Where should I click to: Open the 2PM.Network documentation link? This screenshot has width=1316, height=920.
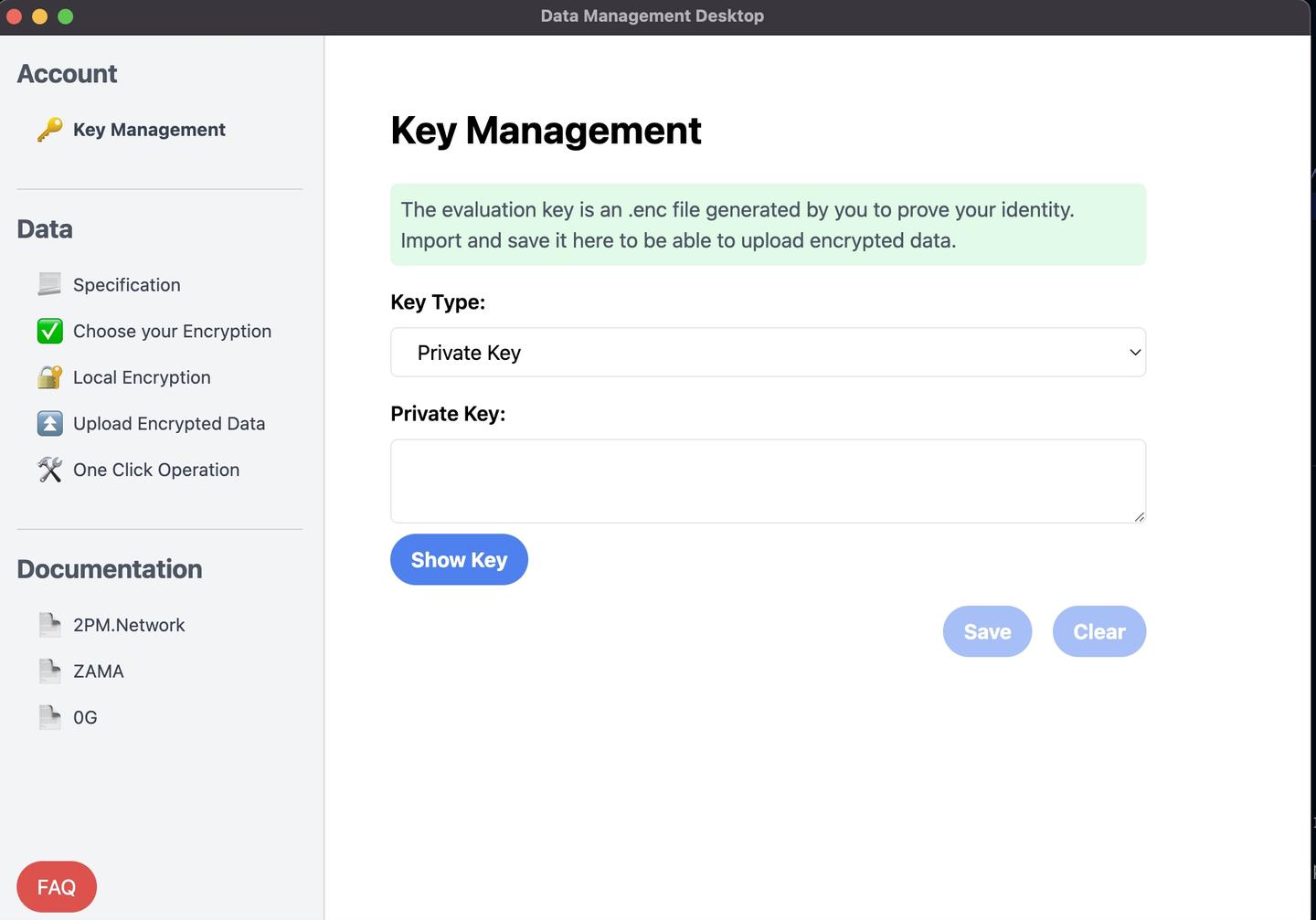[x=129, y=625]
